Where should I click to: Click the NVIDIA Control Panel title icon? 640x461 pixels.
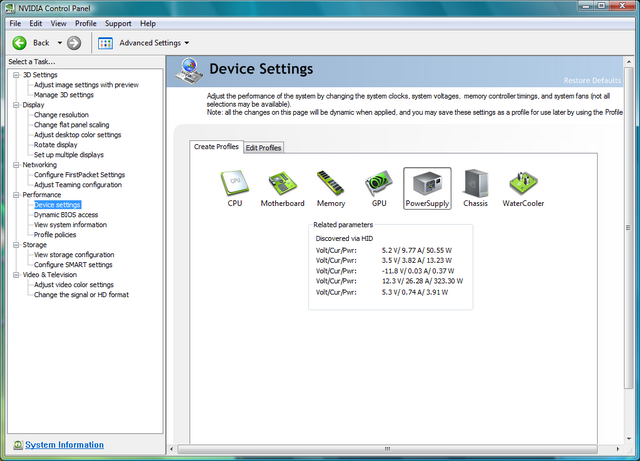click(x=10, y=8)
